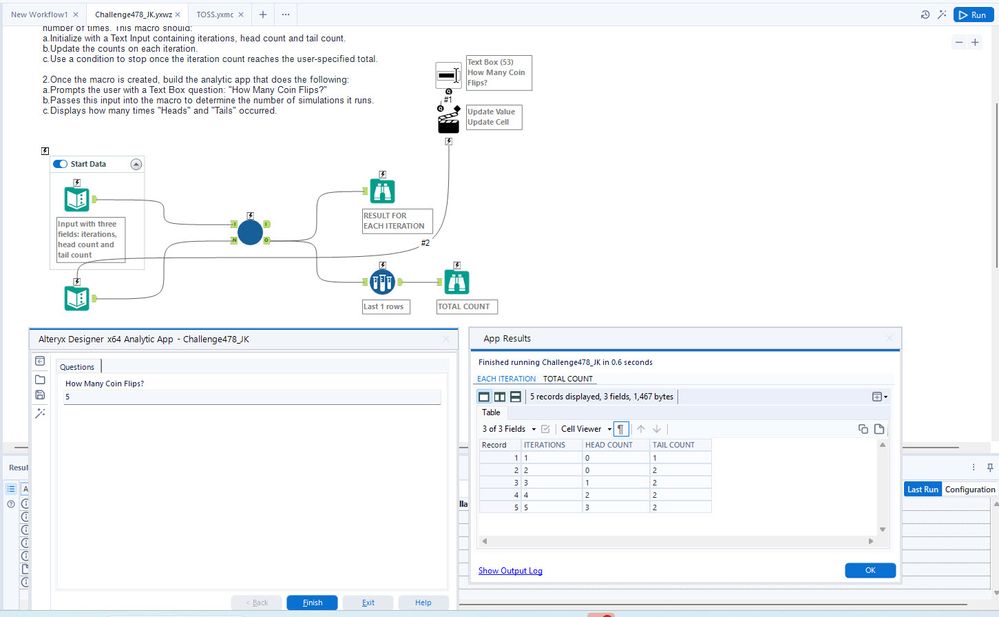Click the pin icon on the right panel
Screen dimensions: 999x617
(990, 467)
